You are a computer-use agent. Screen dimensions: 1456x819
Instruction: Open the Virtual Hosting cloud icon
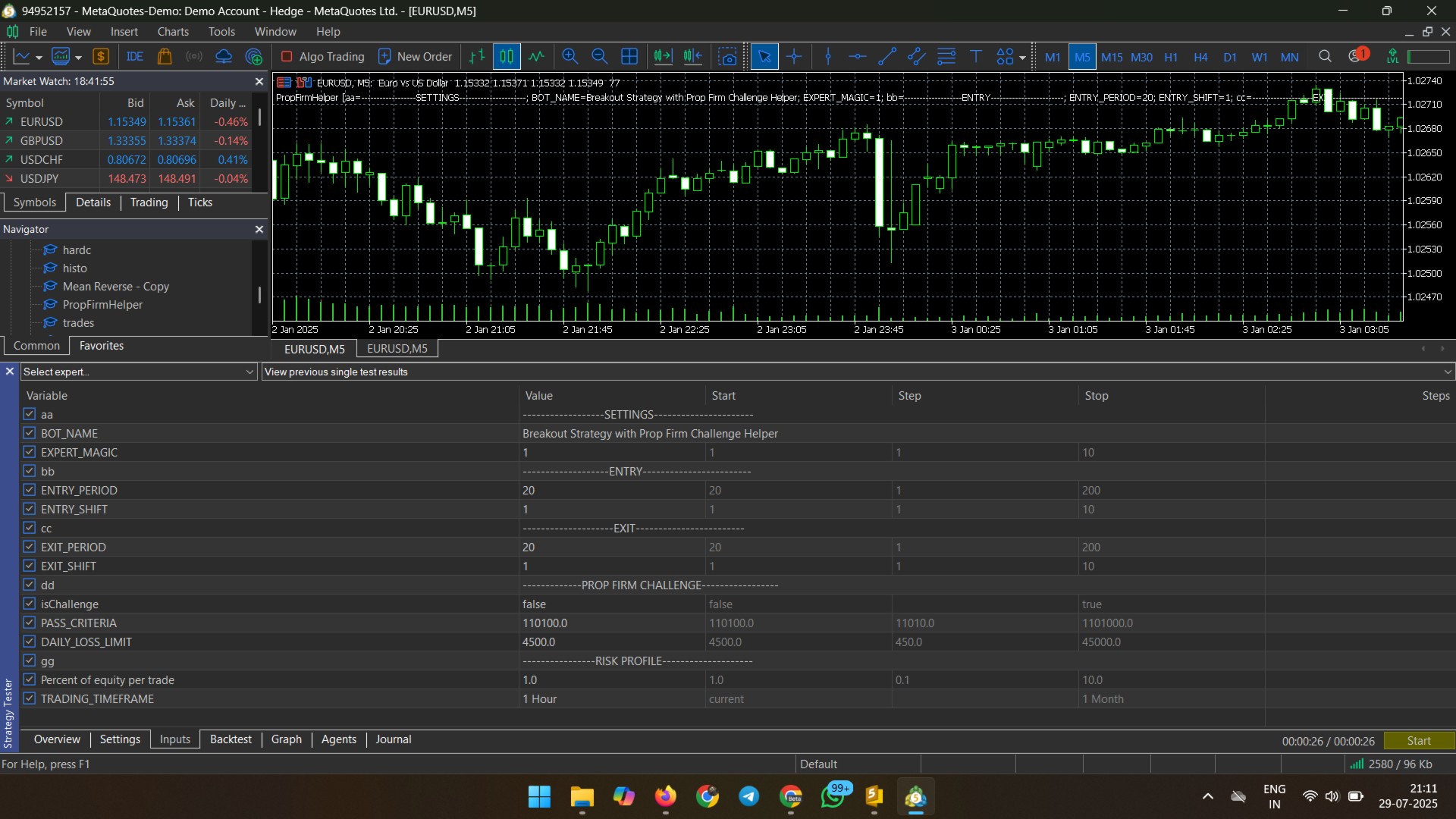coord(224,57)
